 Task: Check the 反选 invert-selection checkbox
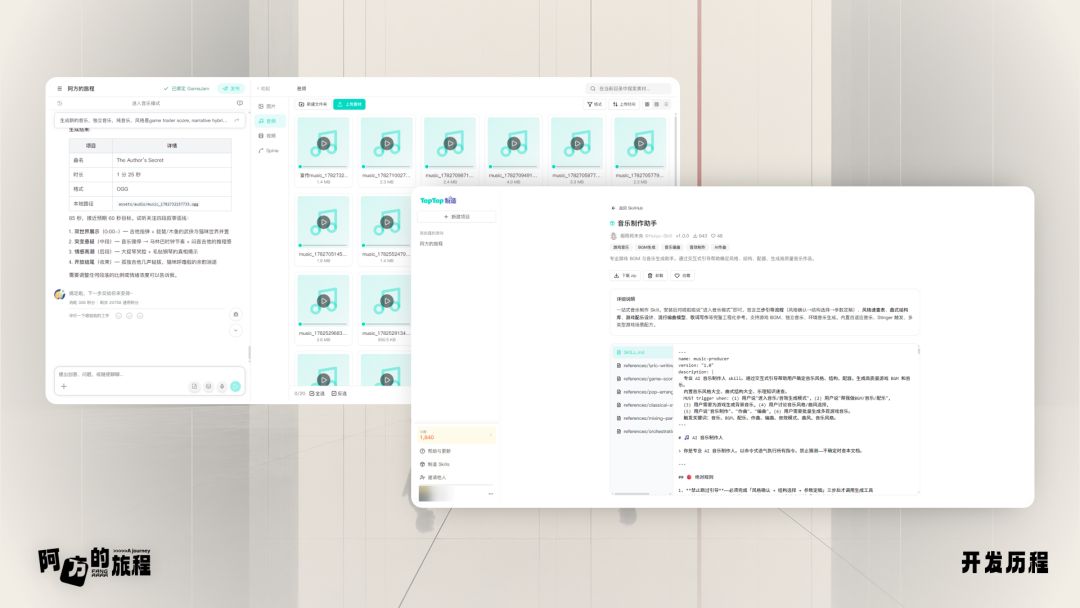click(339, 394)
